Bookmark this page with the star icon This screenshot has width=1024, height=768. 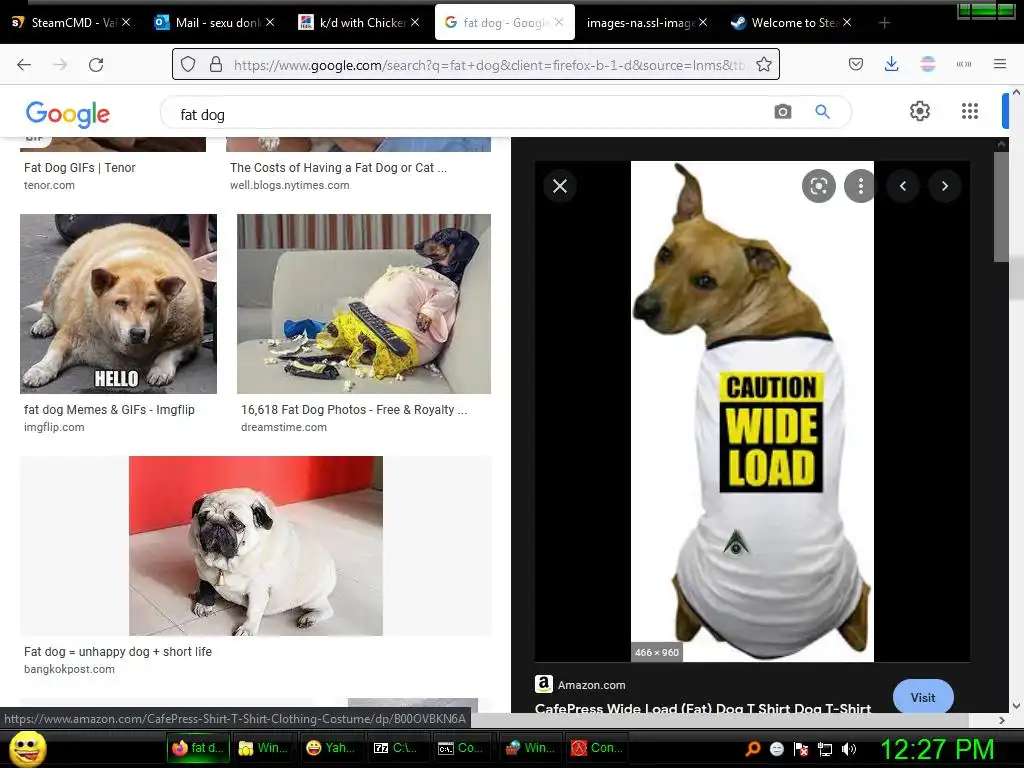pyautogui.click(x=763, y=64)
